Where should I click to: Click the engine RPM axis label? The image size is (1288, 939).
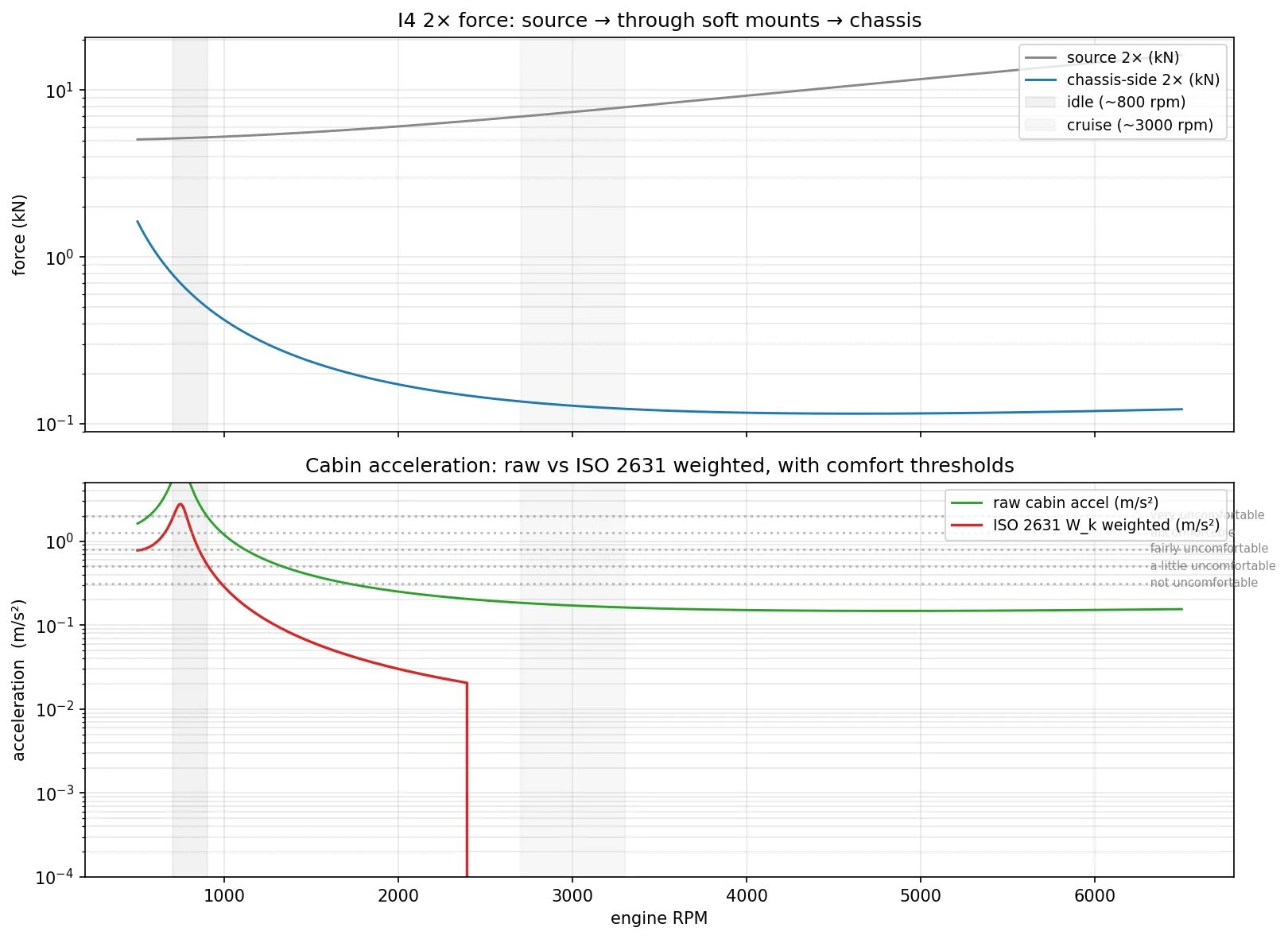(x=659, y=918)
